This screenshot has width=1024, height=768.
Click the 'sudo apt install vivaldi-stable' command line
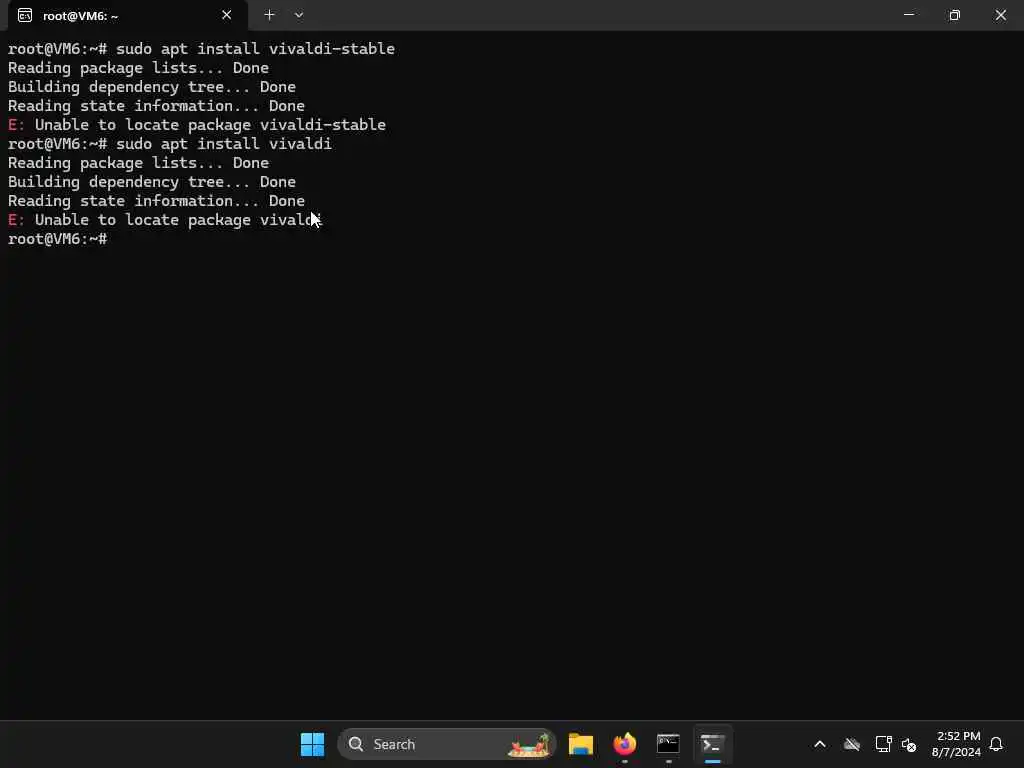201,49
